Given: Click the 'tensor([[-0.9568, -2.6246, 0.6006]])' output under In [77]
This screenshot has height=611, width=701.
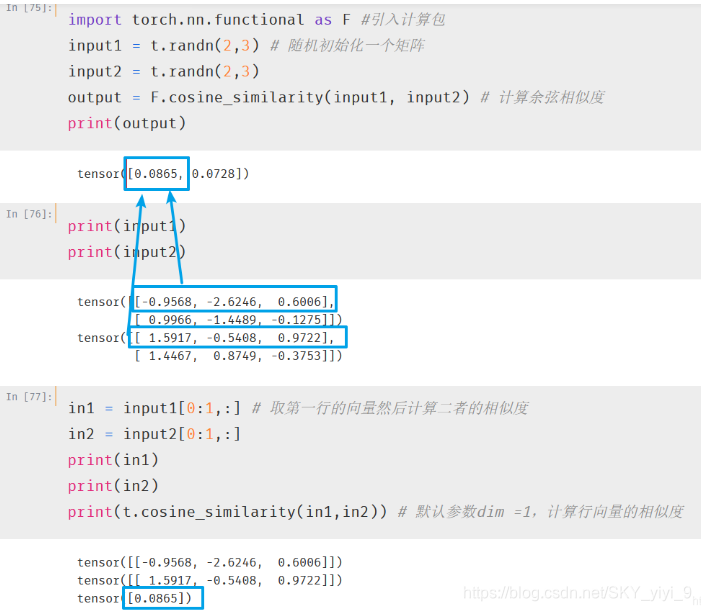Looking at the screenshot, I should pyautogui.click(x=209, y=562).
